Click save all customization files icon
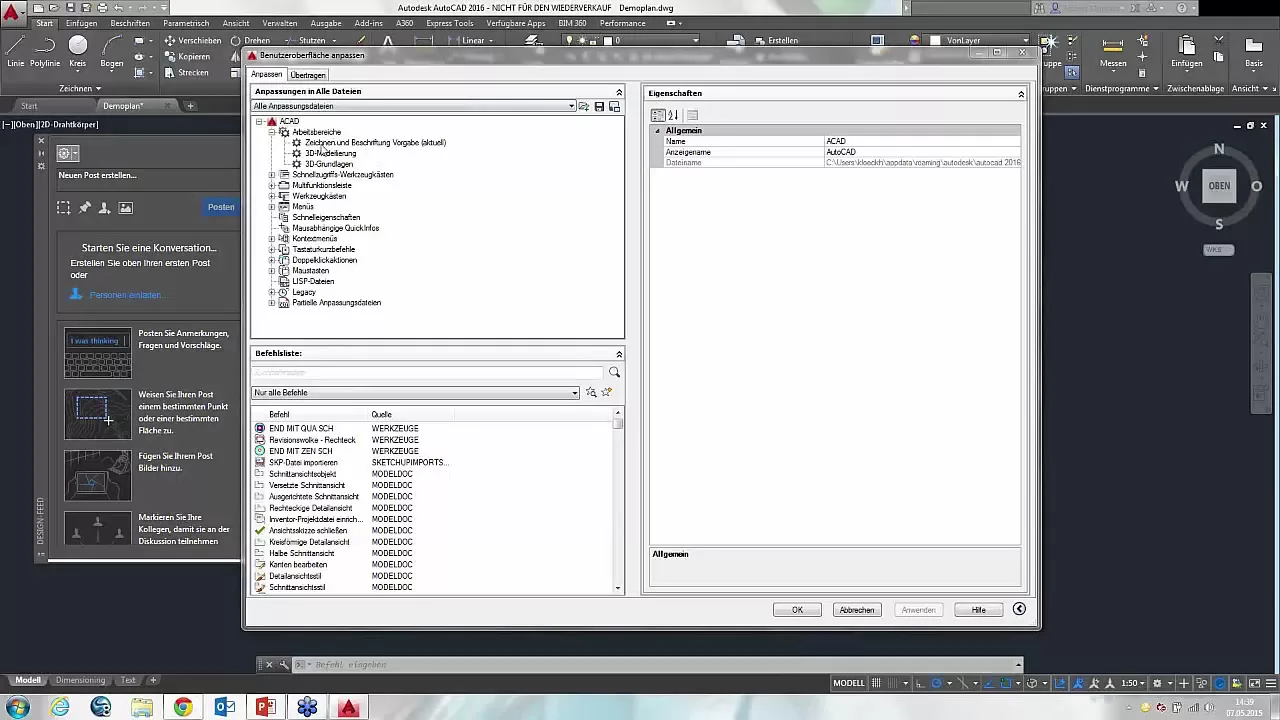Screen dimensions: 1280x720 tap(599, 106)
